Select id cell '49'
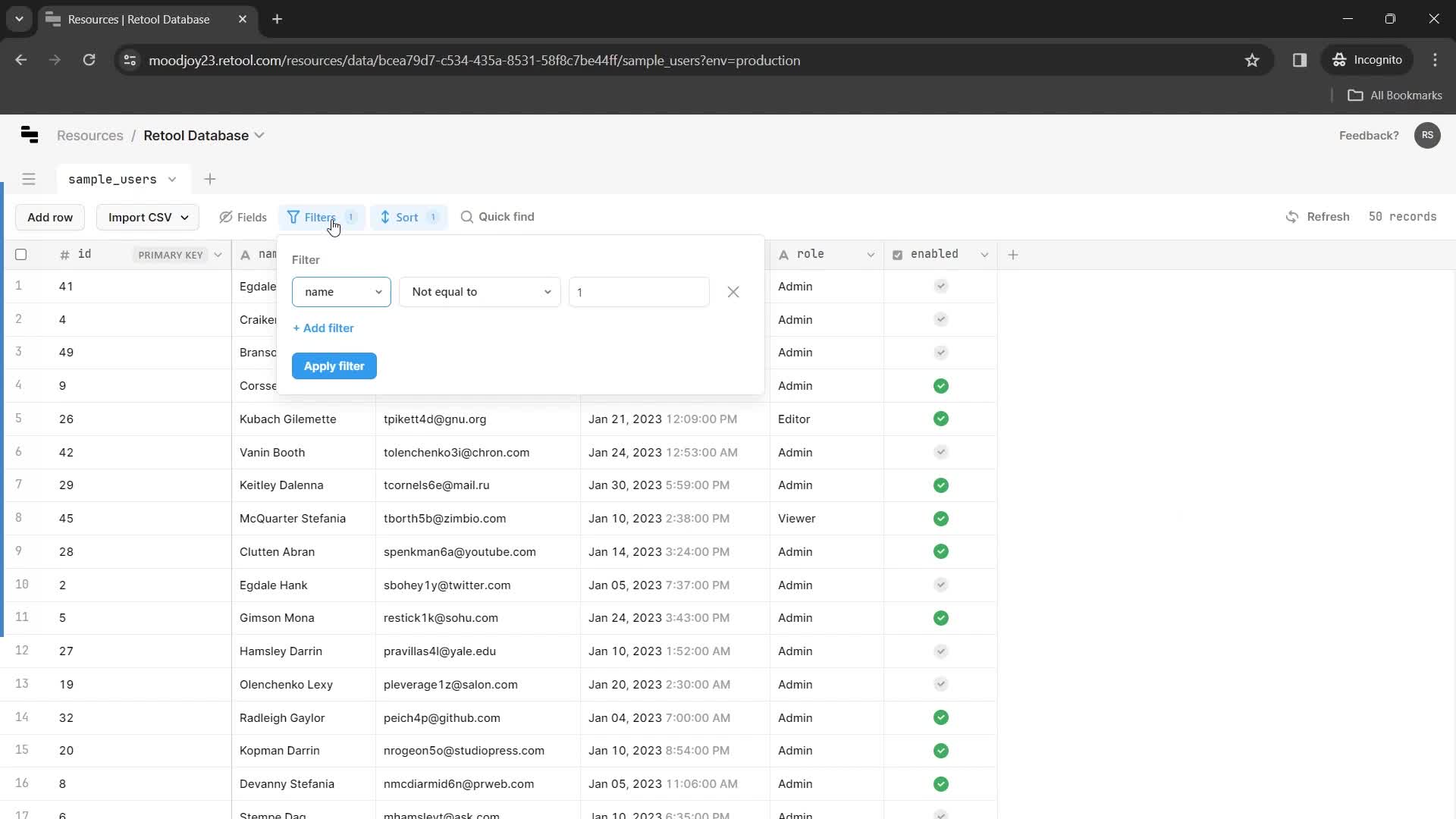 (140, 353)
